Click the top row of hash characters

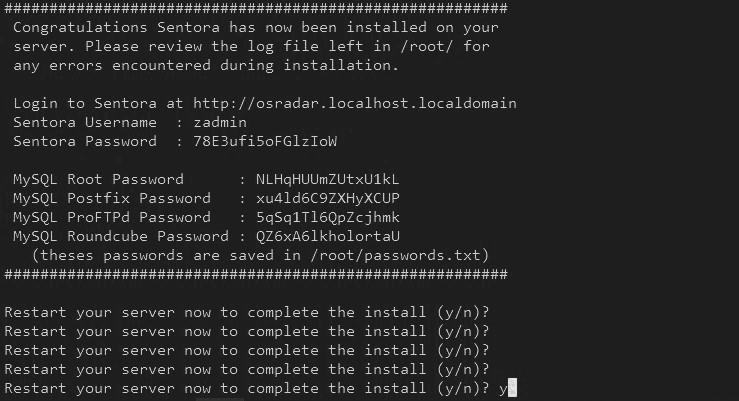pyautogui.click(x=255, y=9)
